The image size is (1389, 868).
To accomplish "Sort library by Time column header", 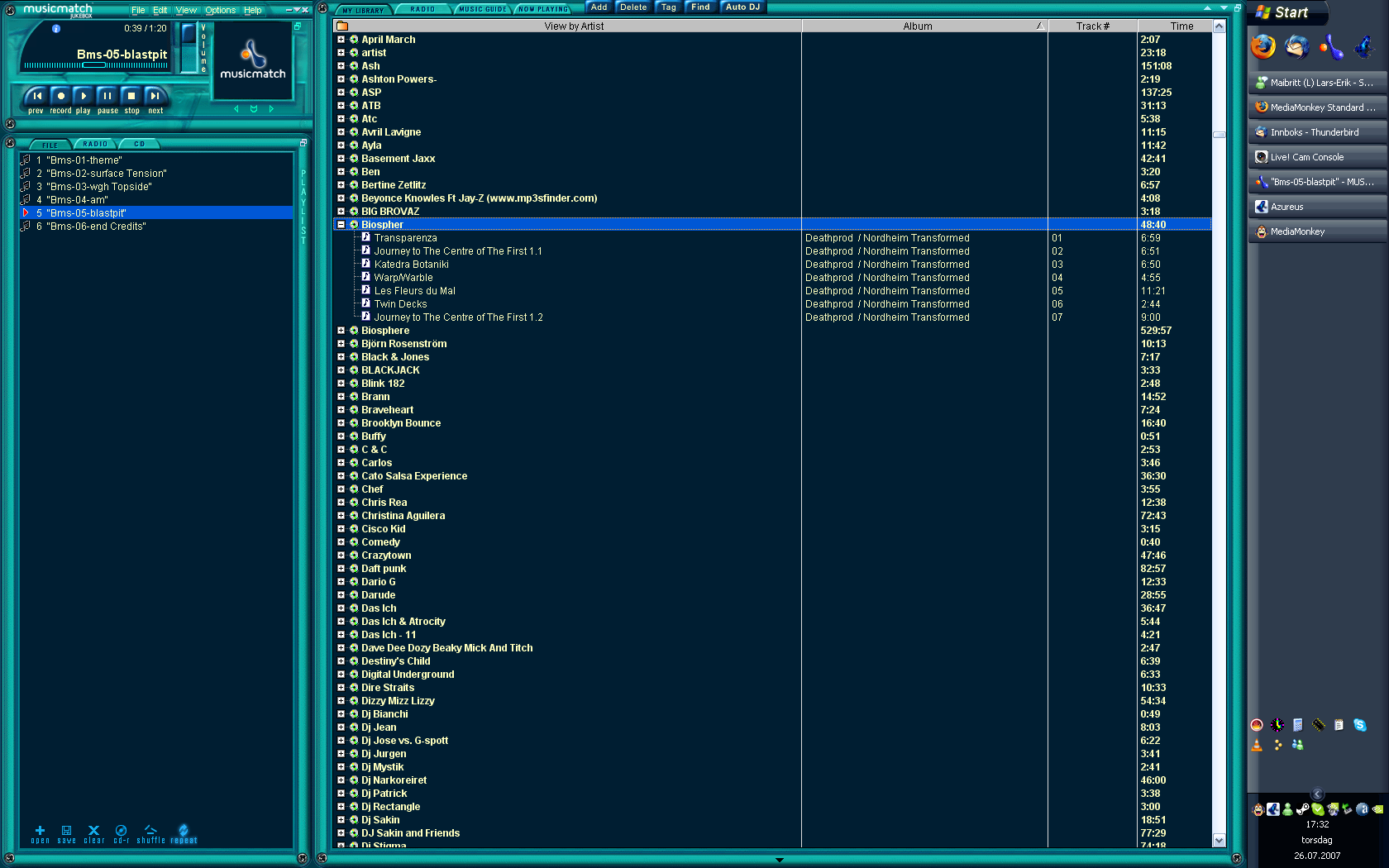I will tap(1175, 26).
